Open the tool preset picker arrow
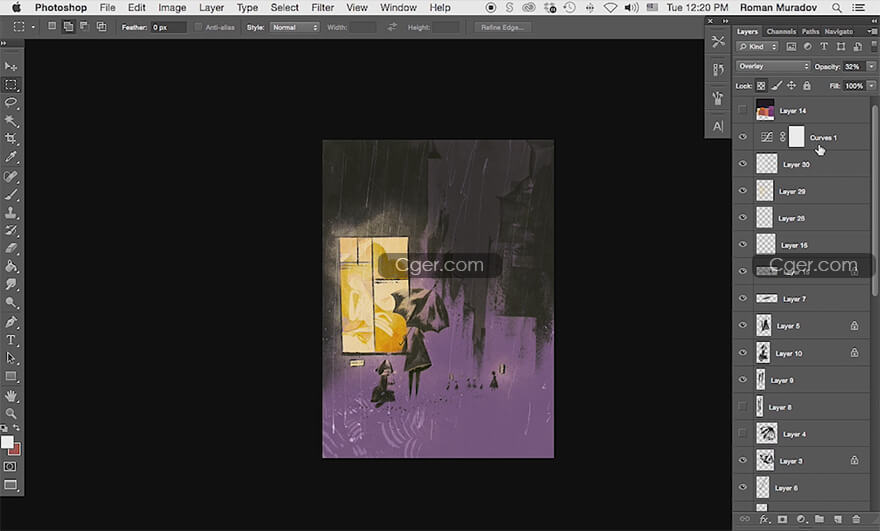 coord(33,27)
